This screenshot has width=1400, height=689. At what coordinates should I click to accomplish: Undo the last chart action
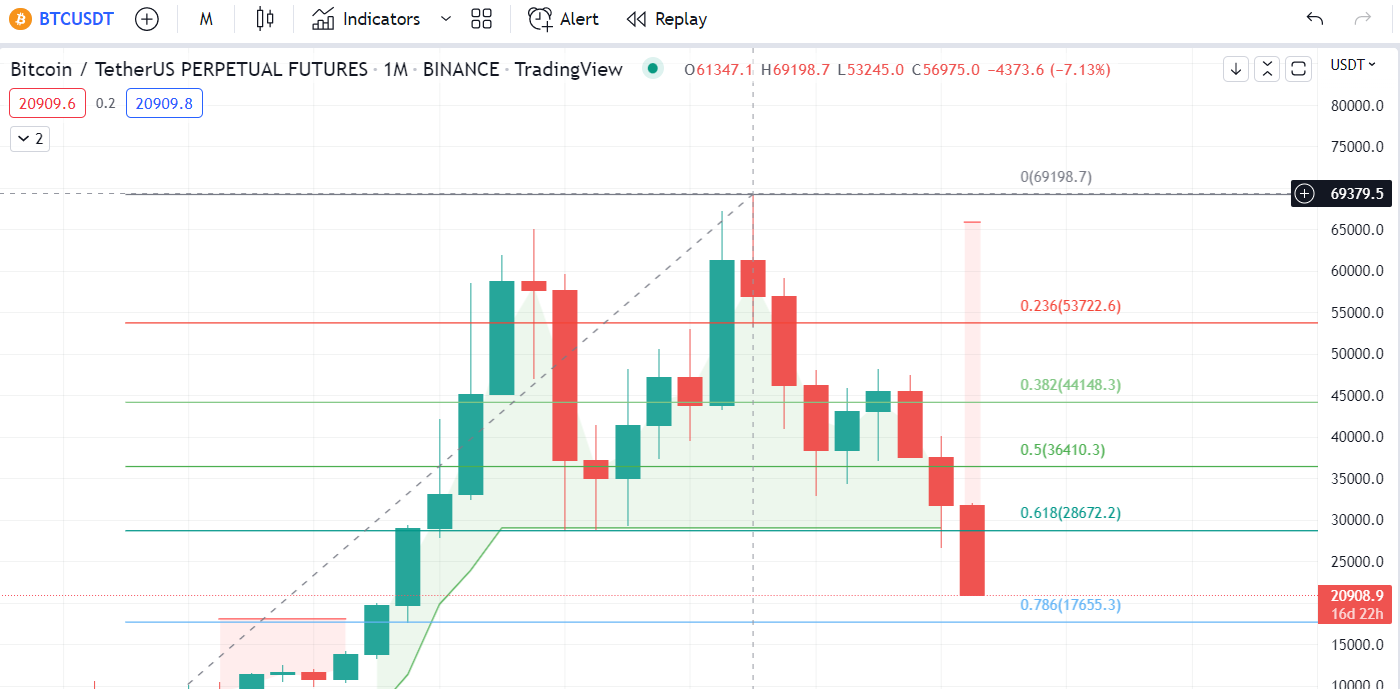1315,18
